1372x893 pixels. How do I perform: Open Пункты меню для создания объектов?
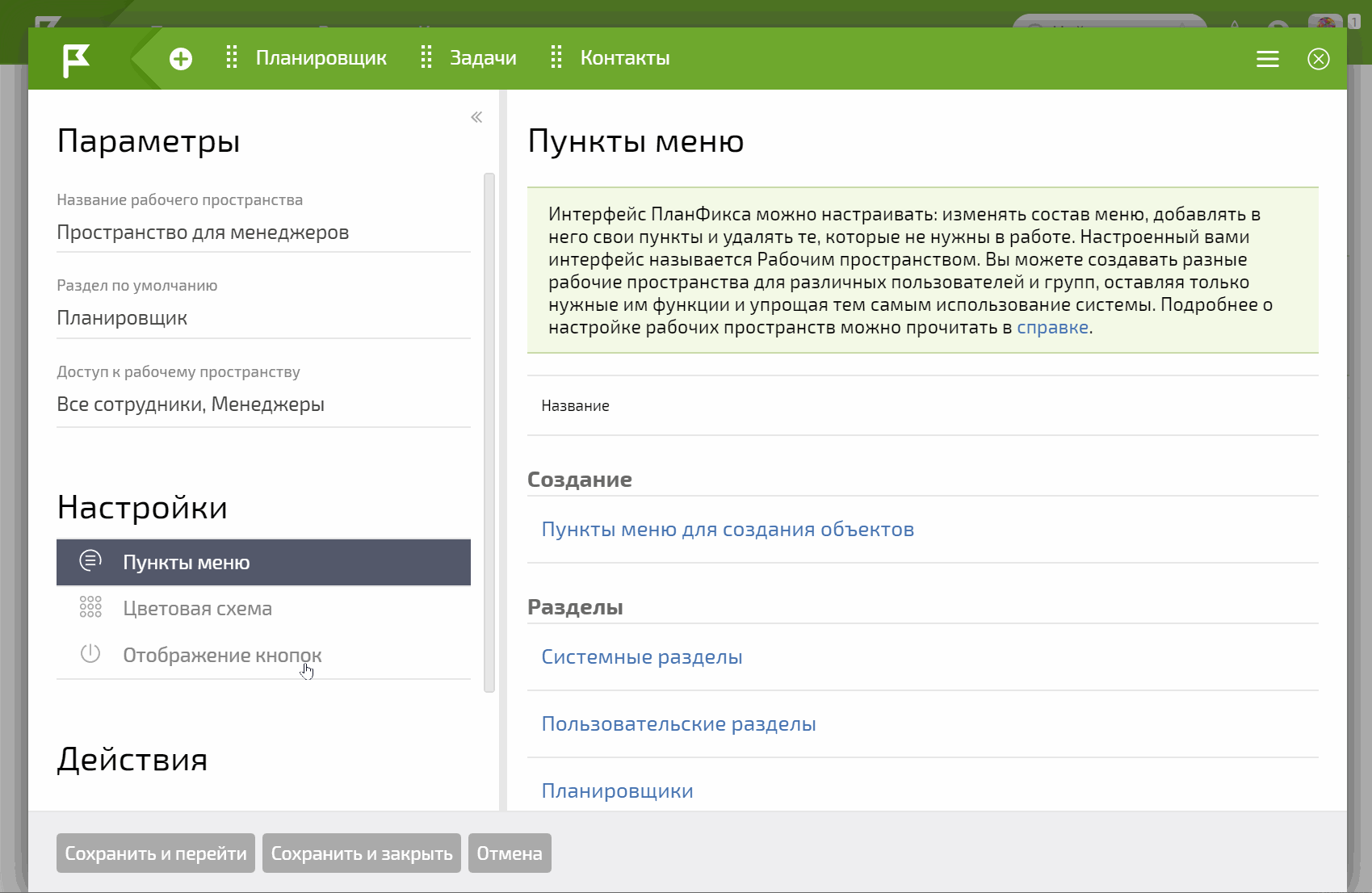(x=728, y=530)
